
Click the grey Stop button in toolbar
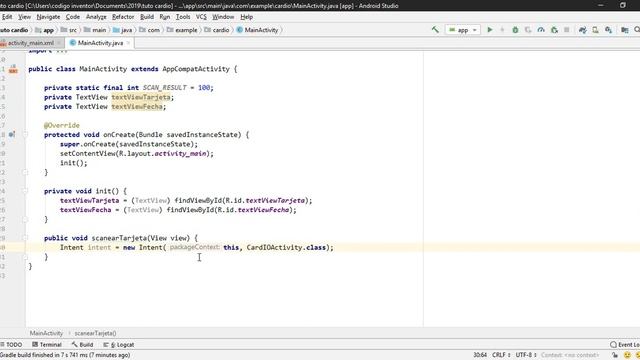pos(567,30)
